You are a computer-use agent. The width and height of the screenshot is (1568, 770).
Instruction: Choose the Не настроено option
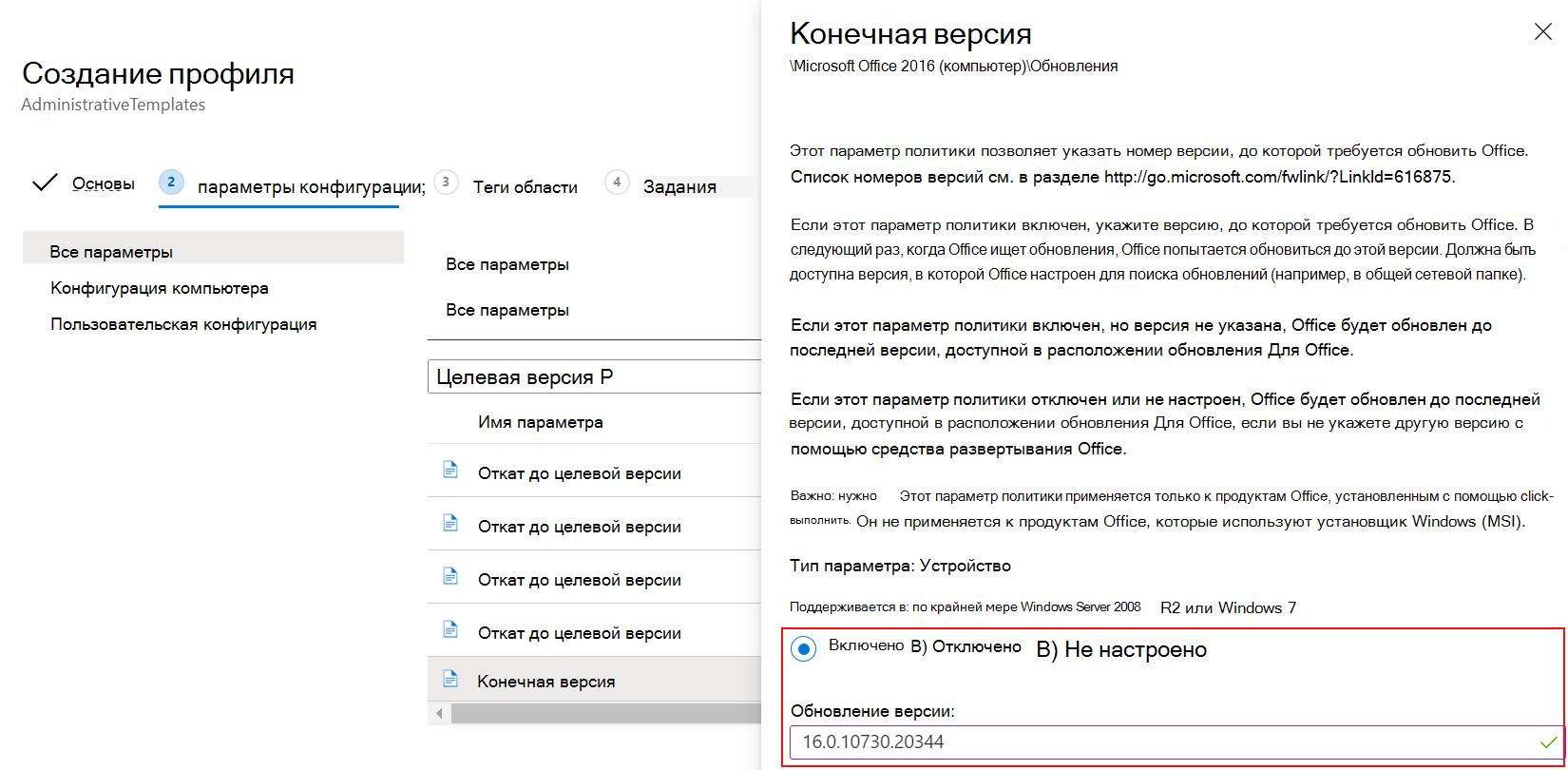click(x=1136, y=649)
